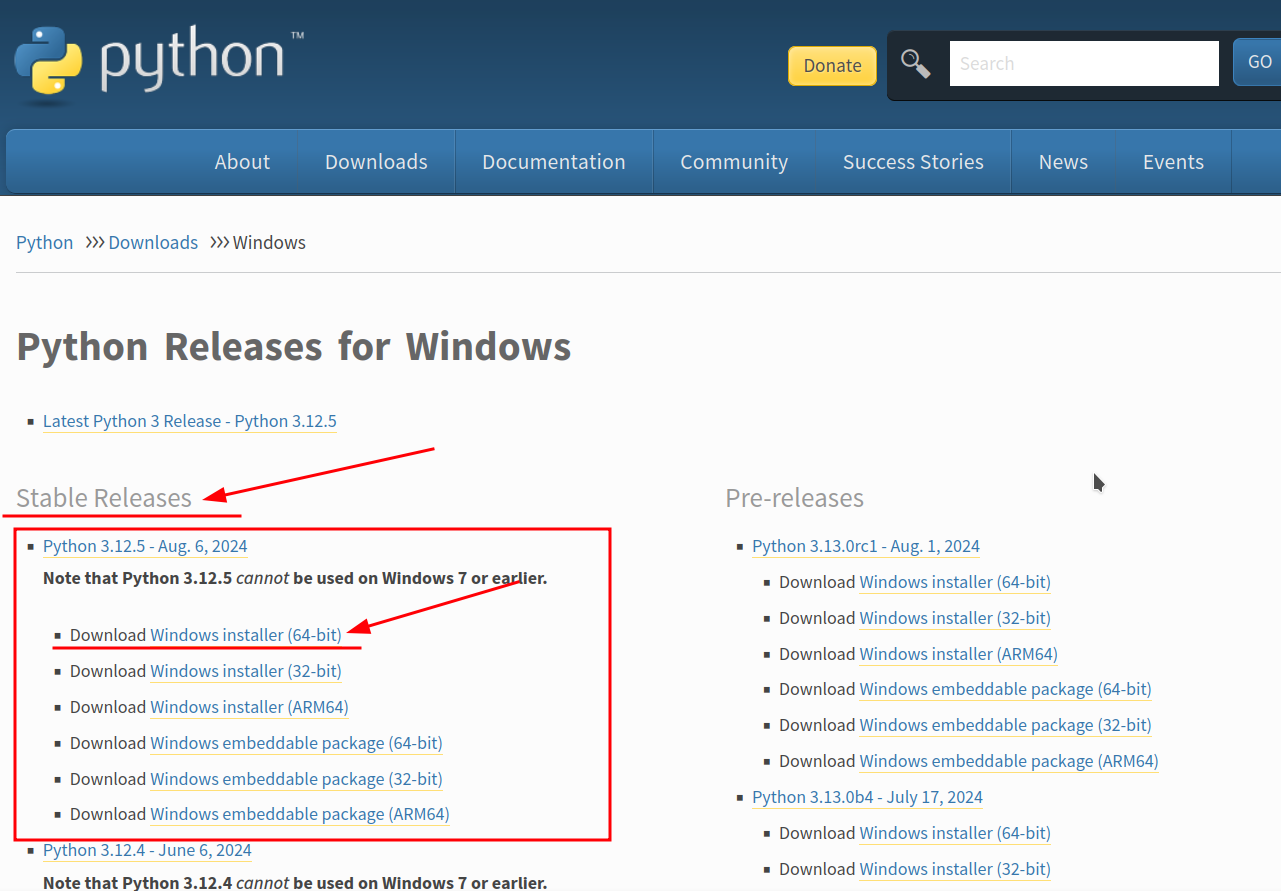Download 3.12.5 Windows installer (64-bit)
This screenshot has width=1281, height=891.
coord(246,635)
